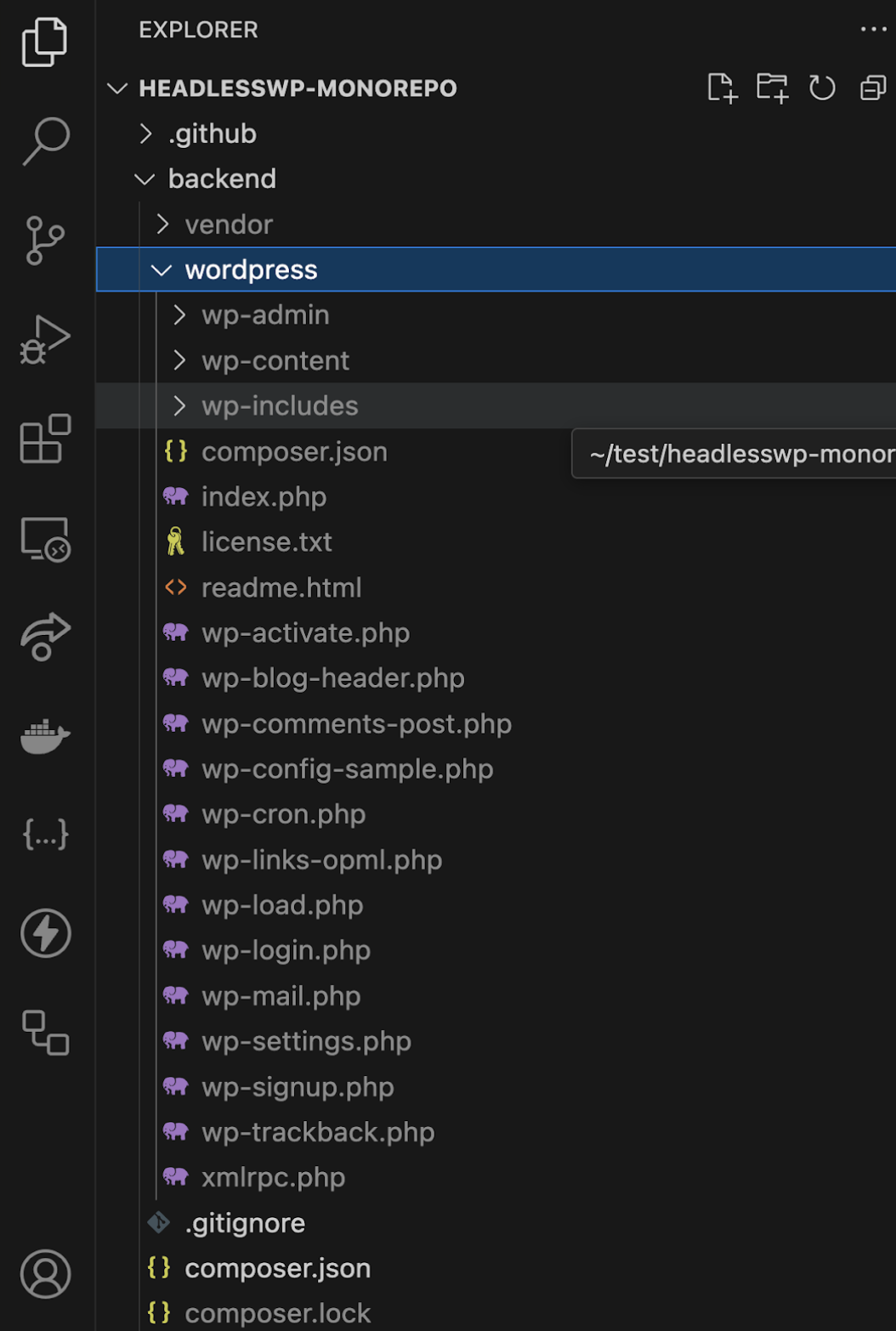This screenshot has height=1331, width=896.
Task: Open the Explorer overflow actions menu
Action: click(872, 30)
